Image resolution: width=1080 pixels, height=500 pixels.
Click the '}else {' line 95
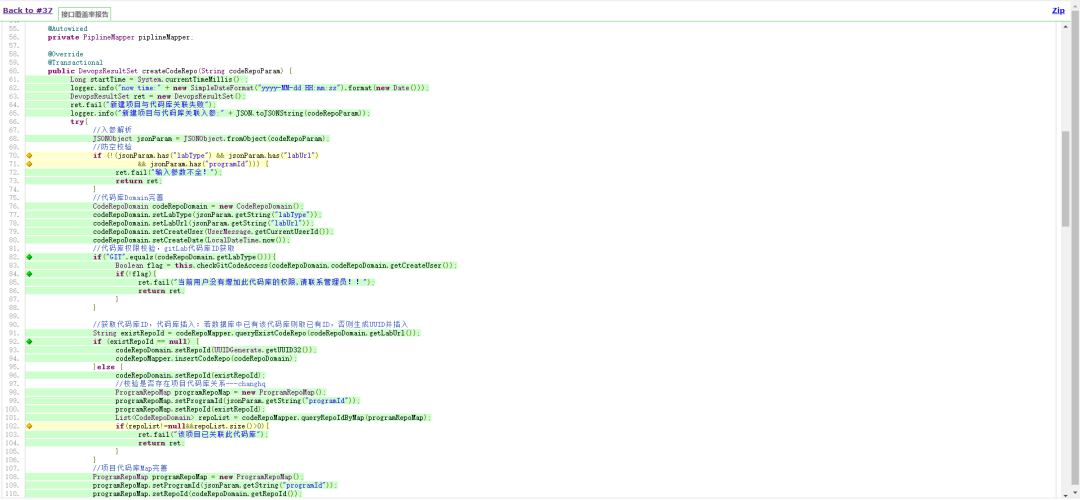point(107,367)
